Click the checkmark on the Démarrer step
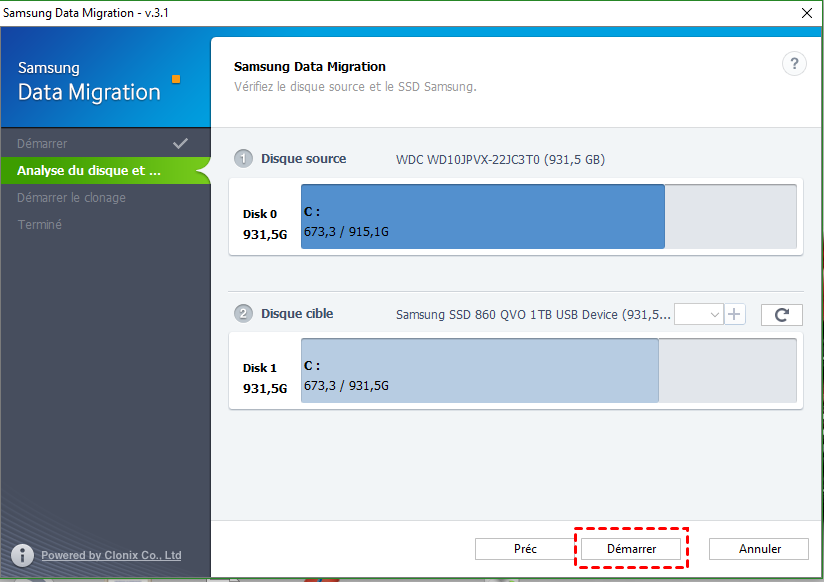 coord(181,143)
